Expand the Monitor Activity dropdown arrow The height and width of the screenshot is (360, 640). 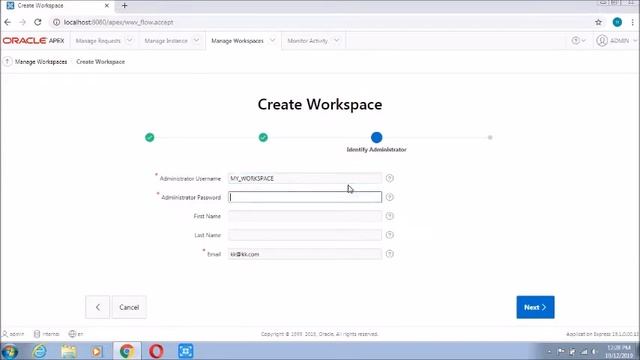(336, 40)
